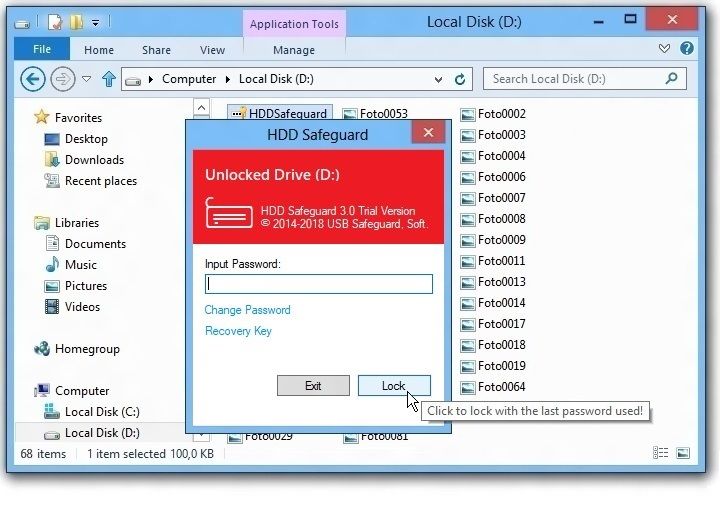Select Favorites in the navigation pane

[79, 118]
